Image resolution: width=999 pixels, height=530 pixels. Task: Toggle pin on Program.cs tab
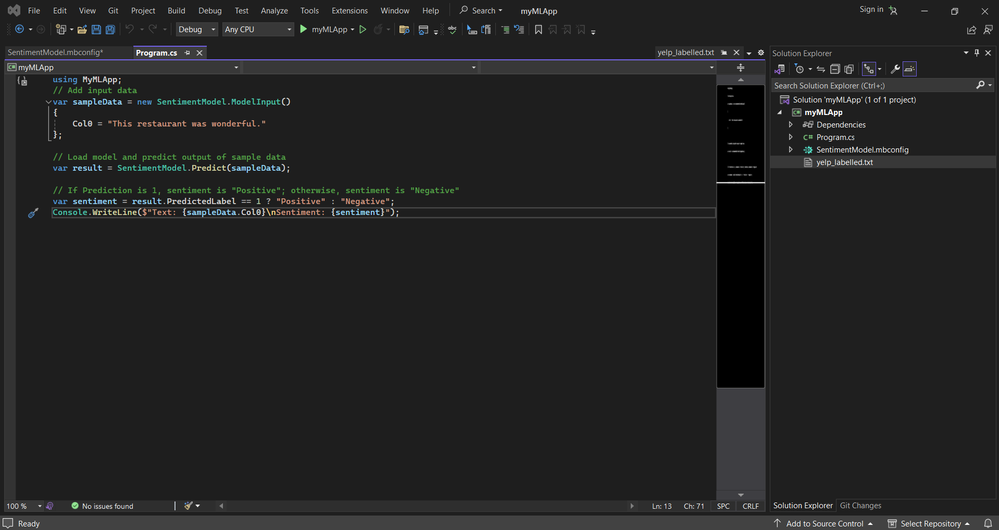pos(187,53)
